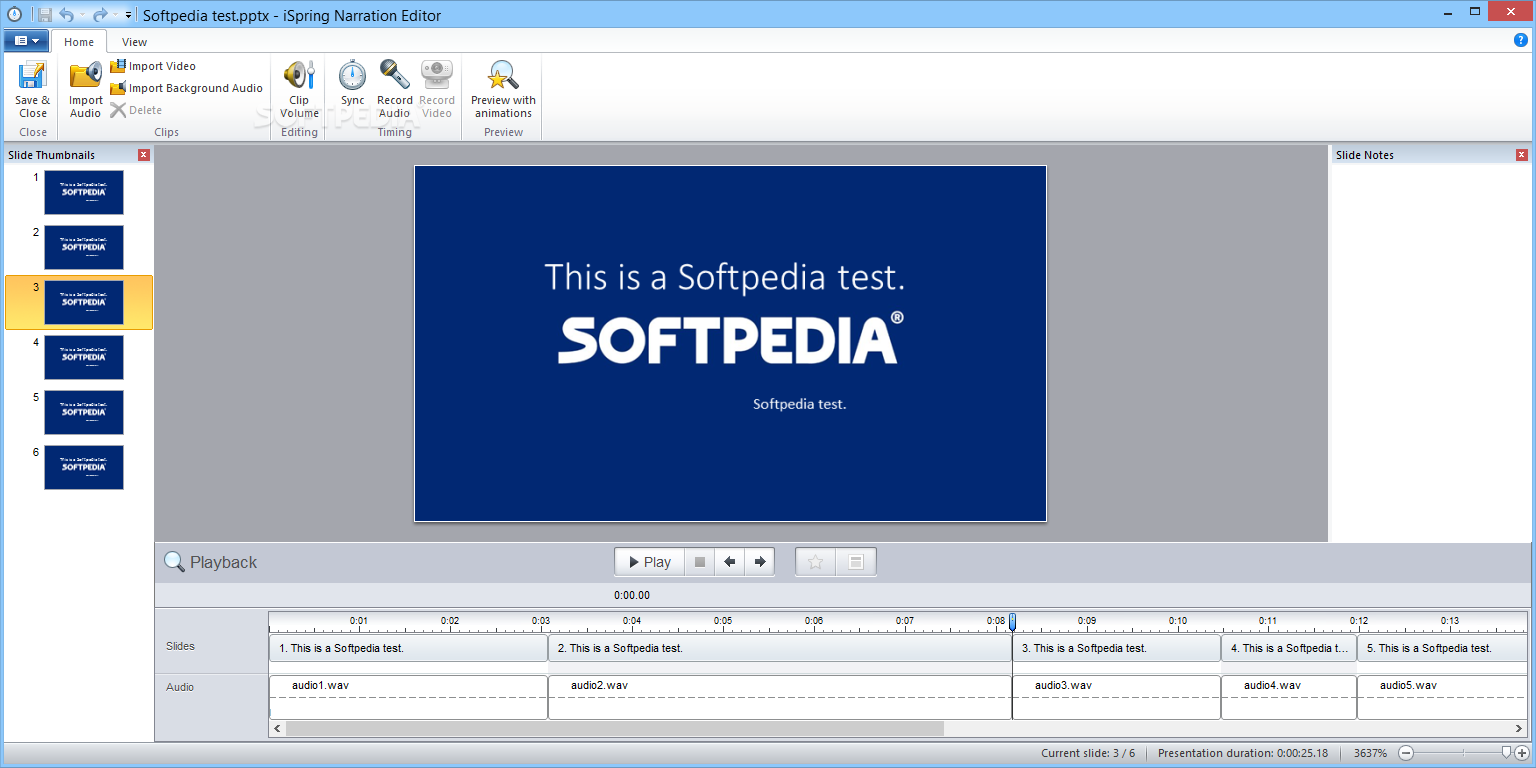Click the 3637% zoom value
The width and height of the screenshot is (1536, 768).
pyautogui.click(x=1370, y=753)
